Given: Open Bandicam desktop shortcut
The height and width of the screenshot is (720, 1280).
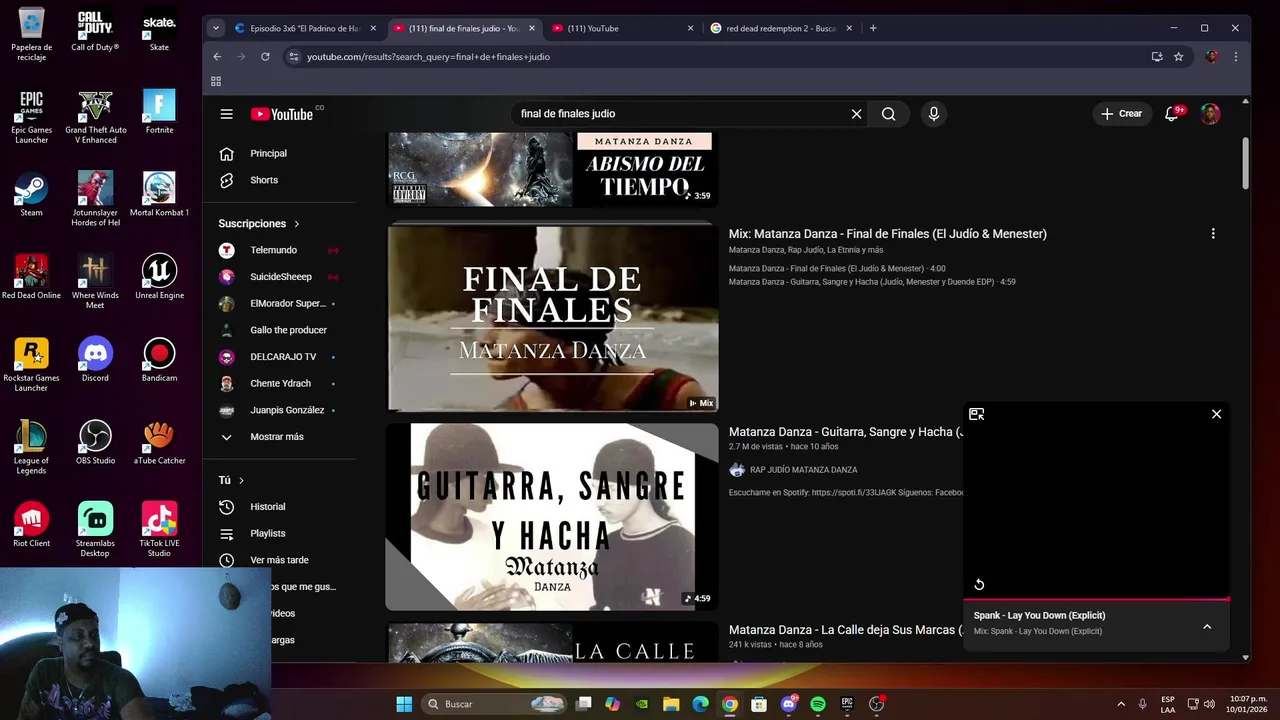Looking at the screenshot, I should click(159, 360).
